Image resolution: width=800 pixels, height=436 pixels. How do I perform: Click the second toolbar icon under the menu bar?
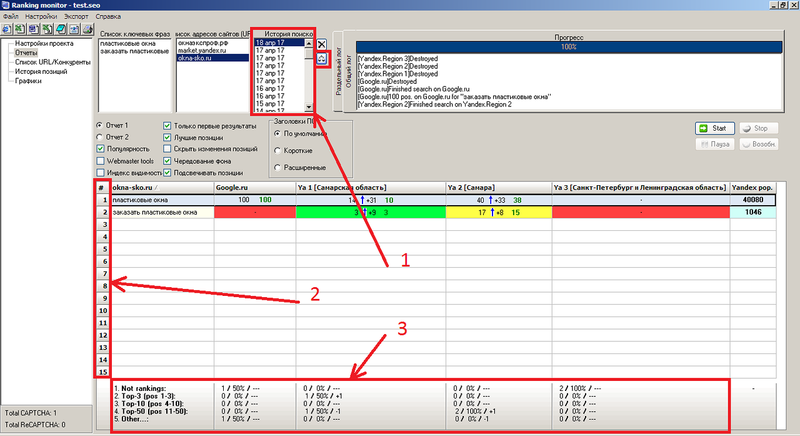pos(21,30)
